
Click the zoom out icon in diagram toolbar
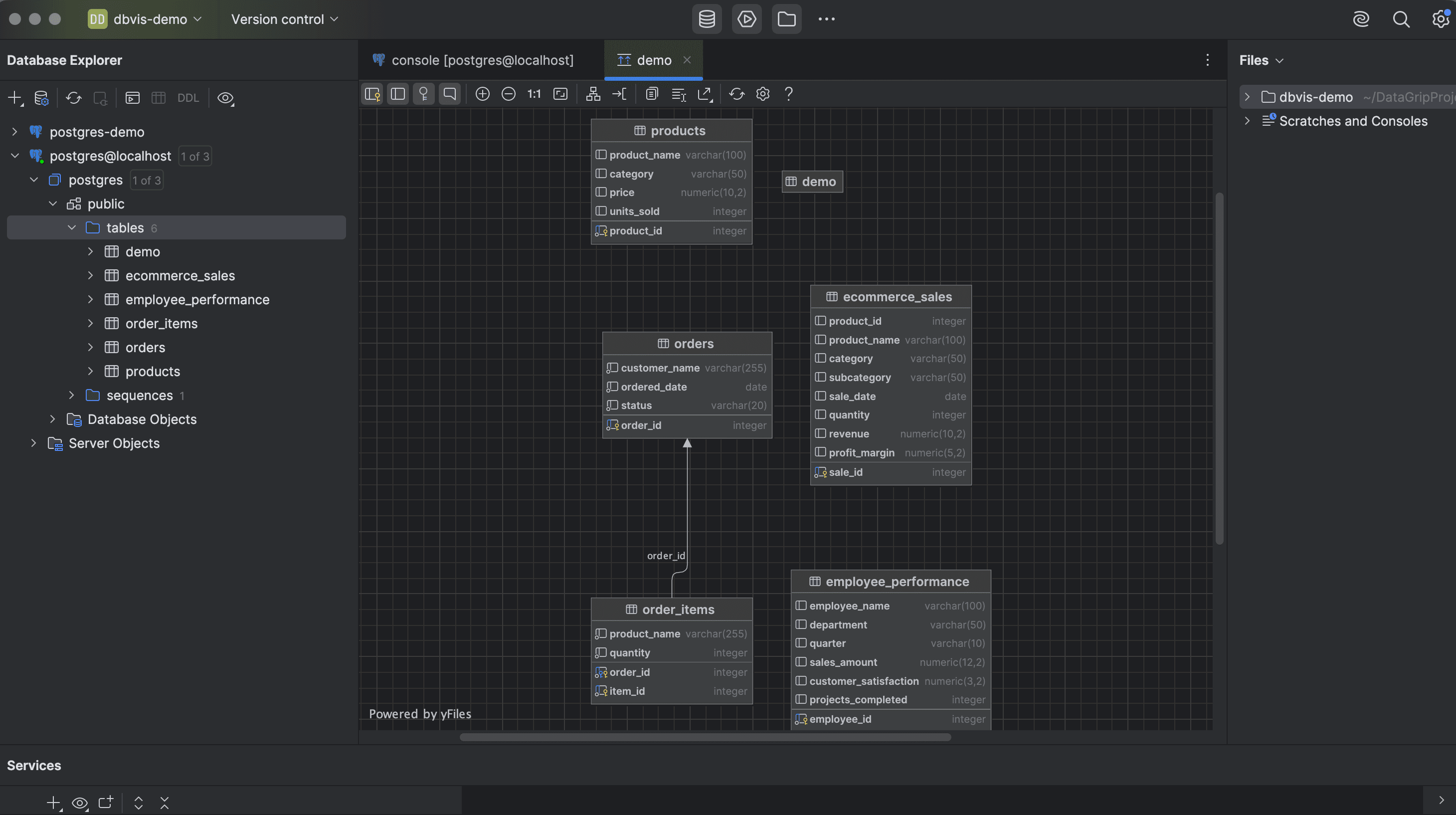pyautogui.click(x=508, y=94)
